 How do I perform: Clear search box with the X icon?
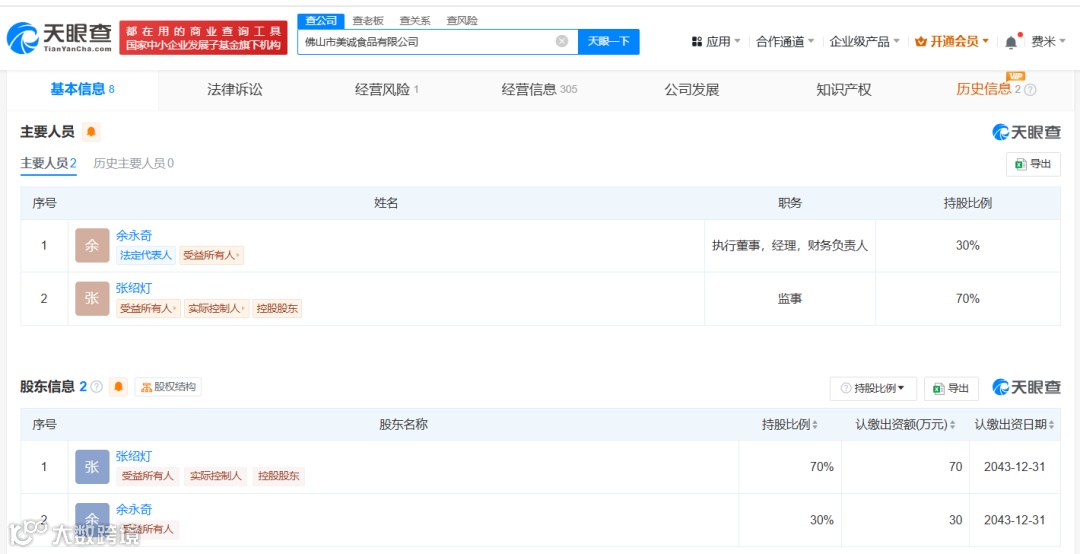point(562,41)
